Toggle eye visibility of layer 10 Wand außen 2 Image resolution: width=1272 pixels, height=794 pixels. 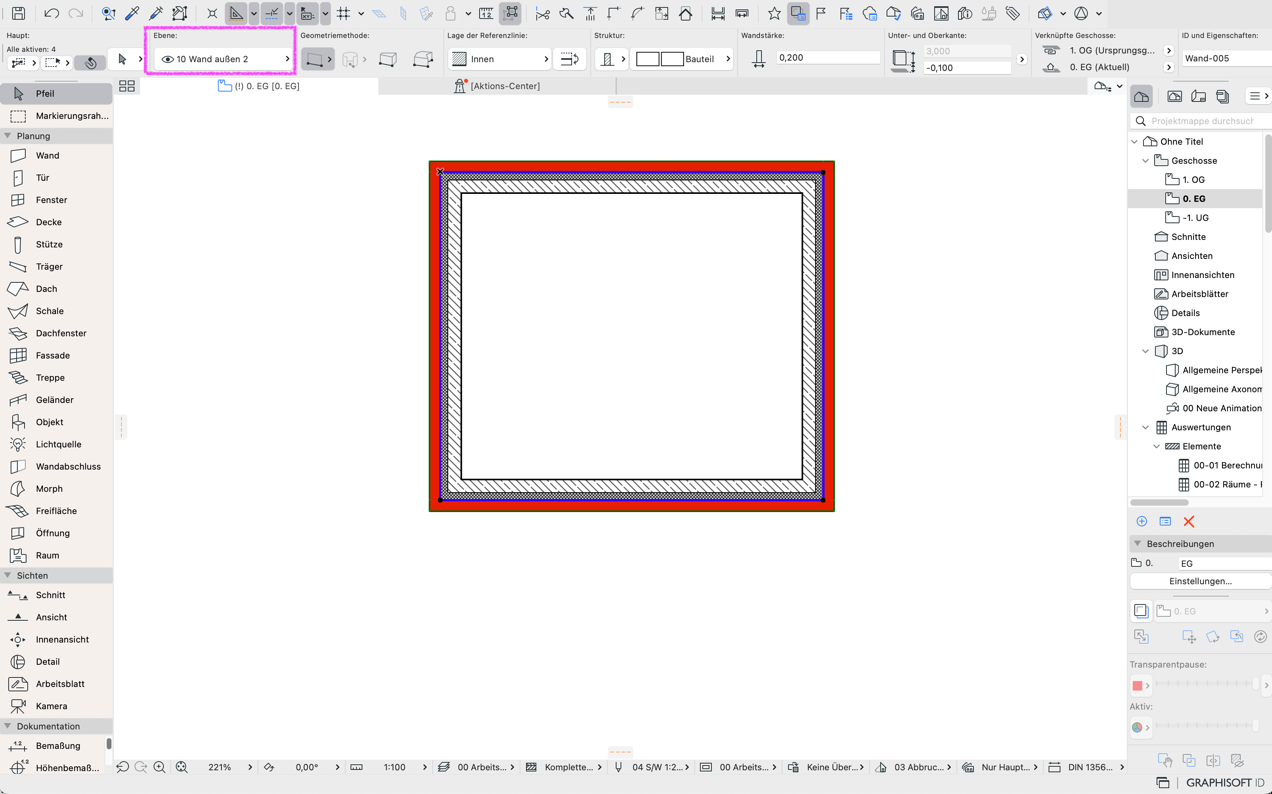[x=167, y=59]
